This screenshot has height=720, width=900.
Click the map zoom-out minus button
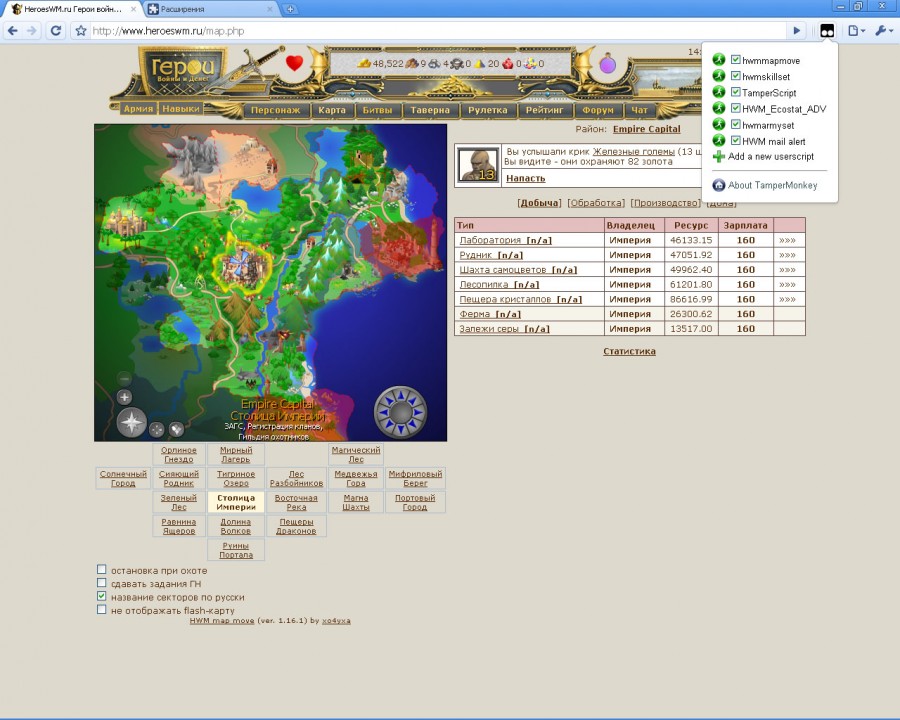coord(125,378)
